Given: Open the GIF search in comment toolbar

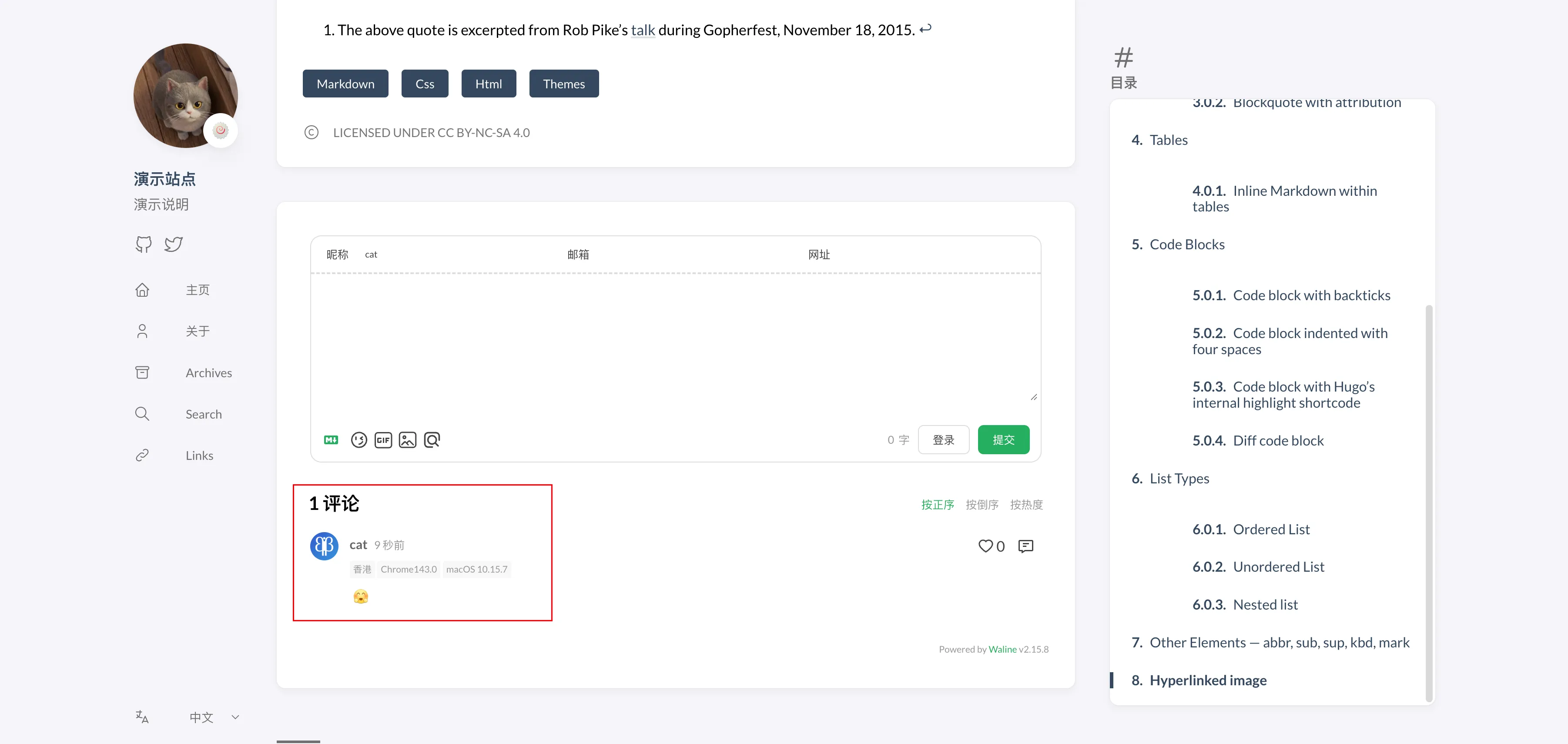Looking at the screenshot, I should (383, 439).
